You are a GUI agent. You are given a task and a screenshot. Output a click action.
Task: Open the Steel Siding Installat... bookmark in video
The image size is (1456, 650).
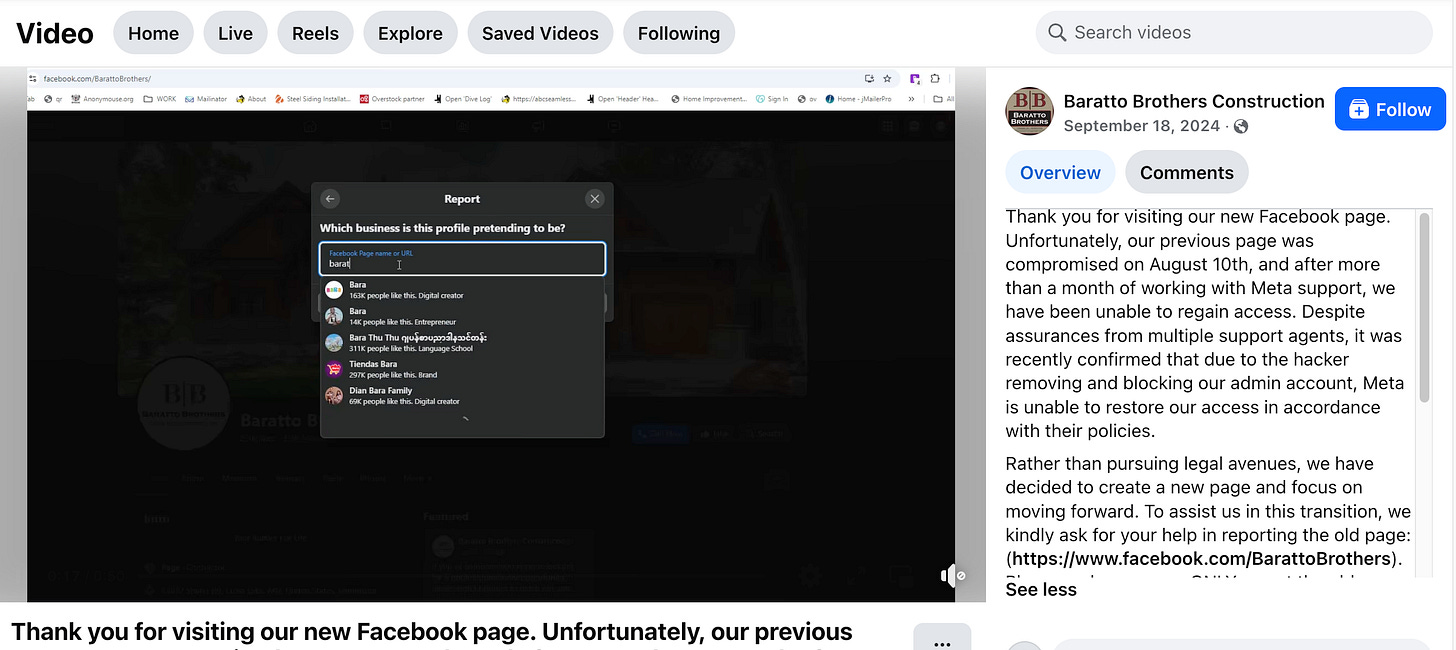(313, 99)
